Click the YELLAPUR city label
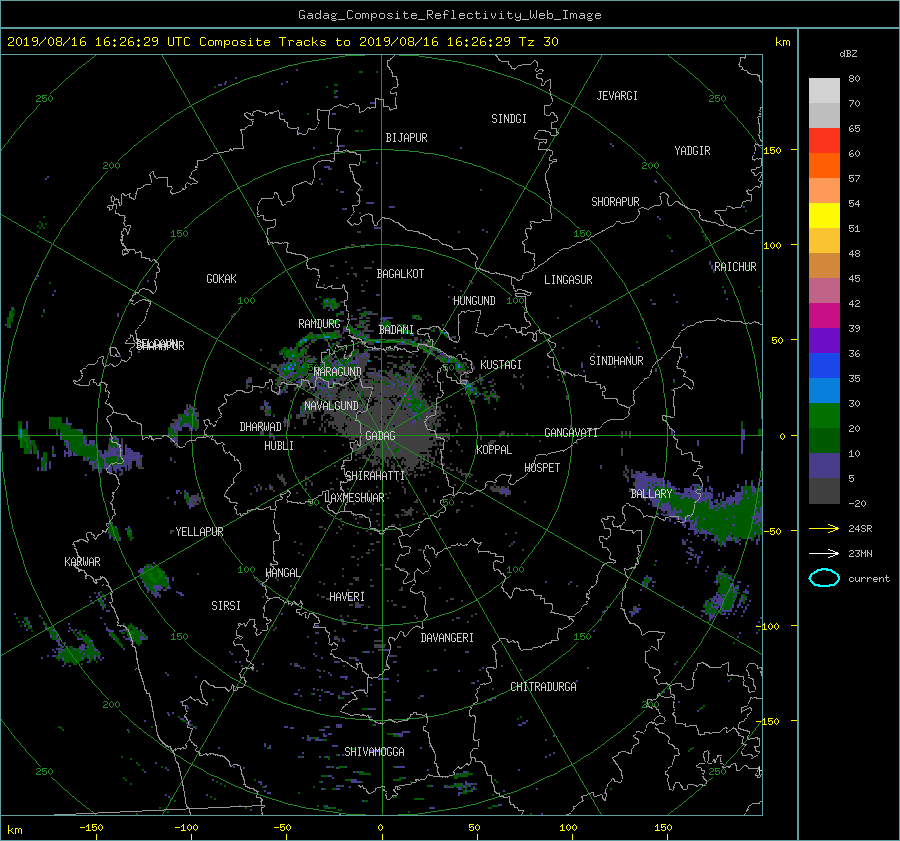 199,532
